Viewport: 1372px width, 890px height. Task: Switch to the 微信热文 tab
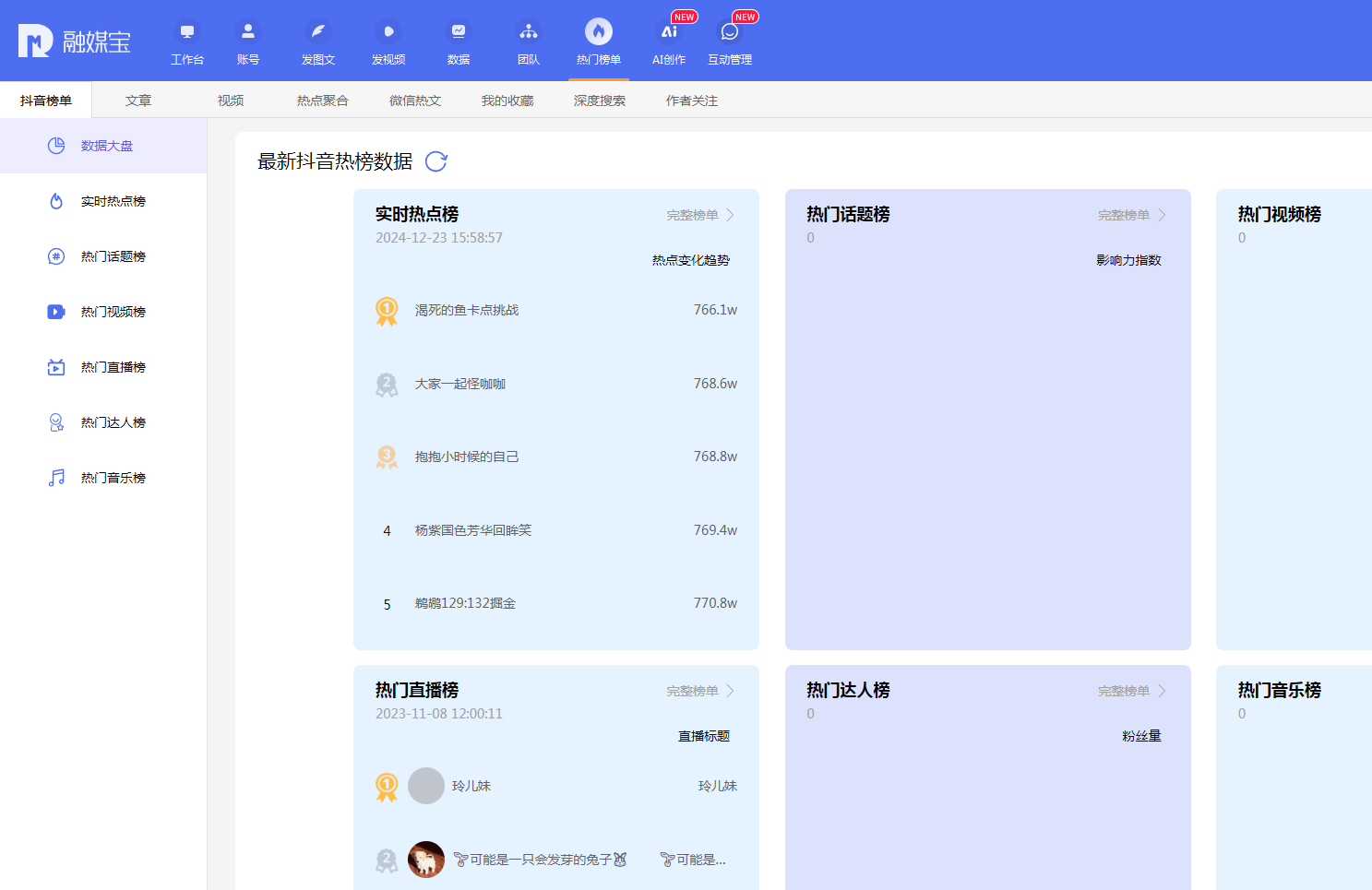click(x=415, y=101)
